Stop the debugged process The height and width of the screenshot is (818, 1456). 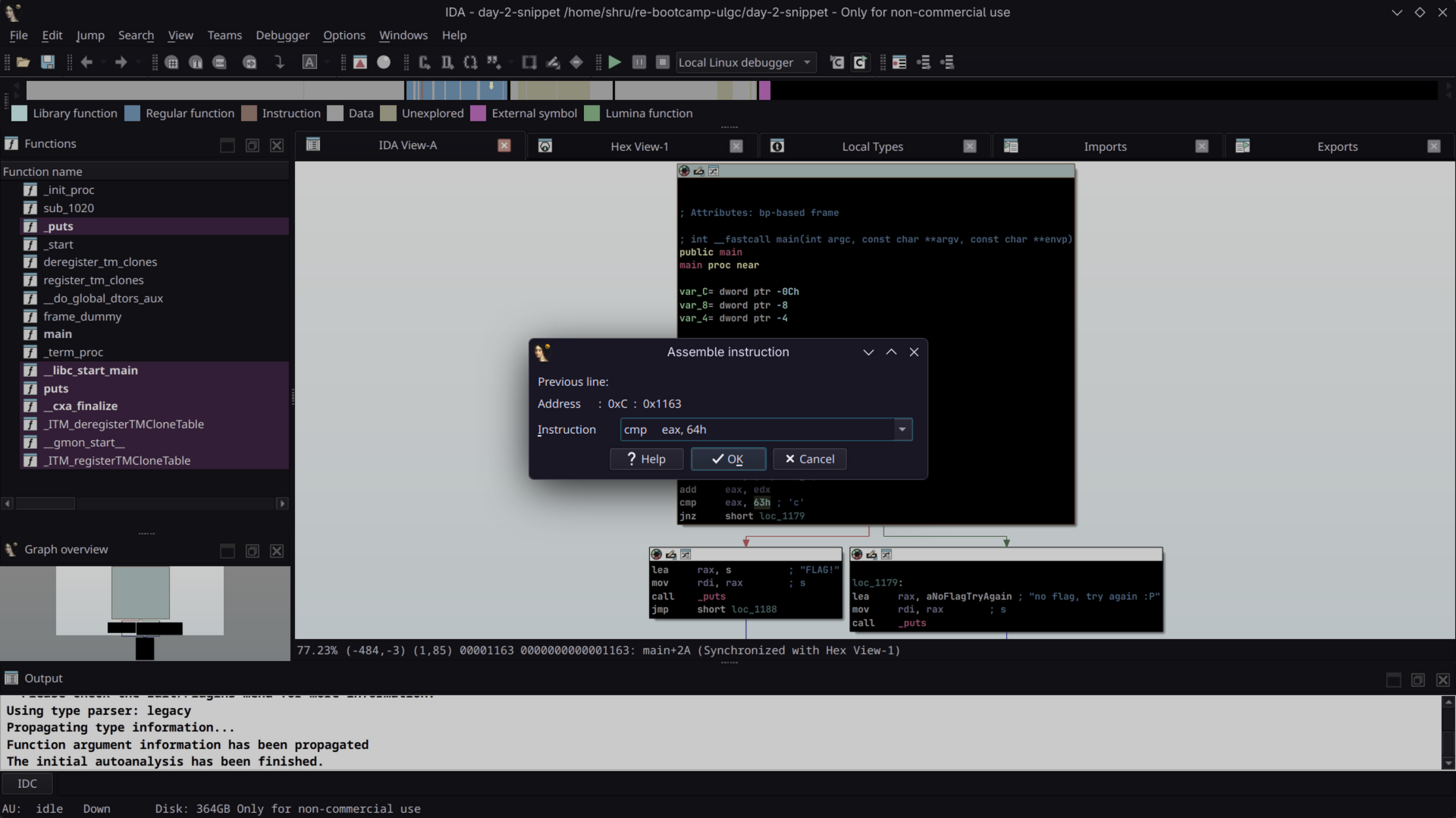tap(663, 62)
